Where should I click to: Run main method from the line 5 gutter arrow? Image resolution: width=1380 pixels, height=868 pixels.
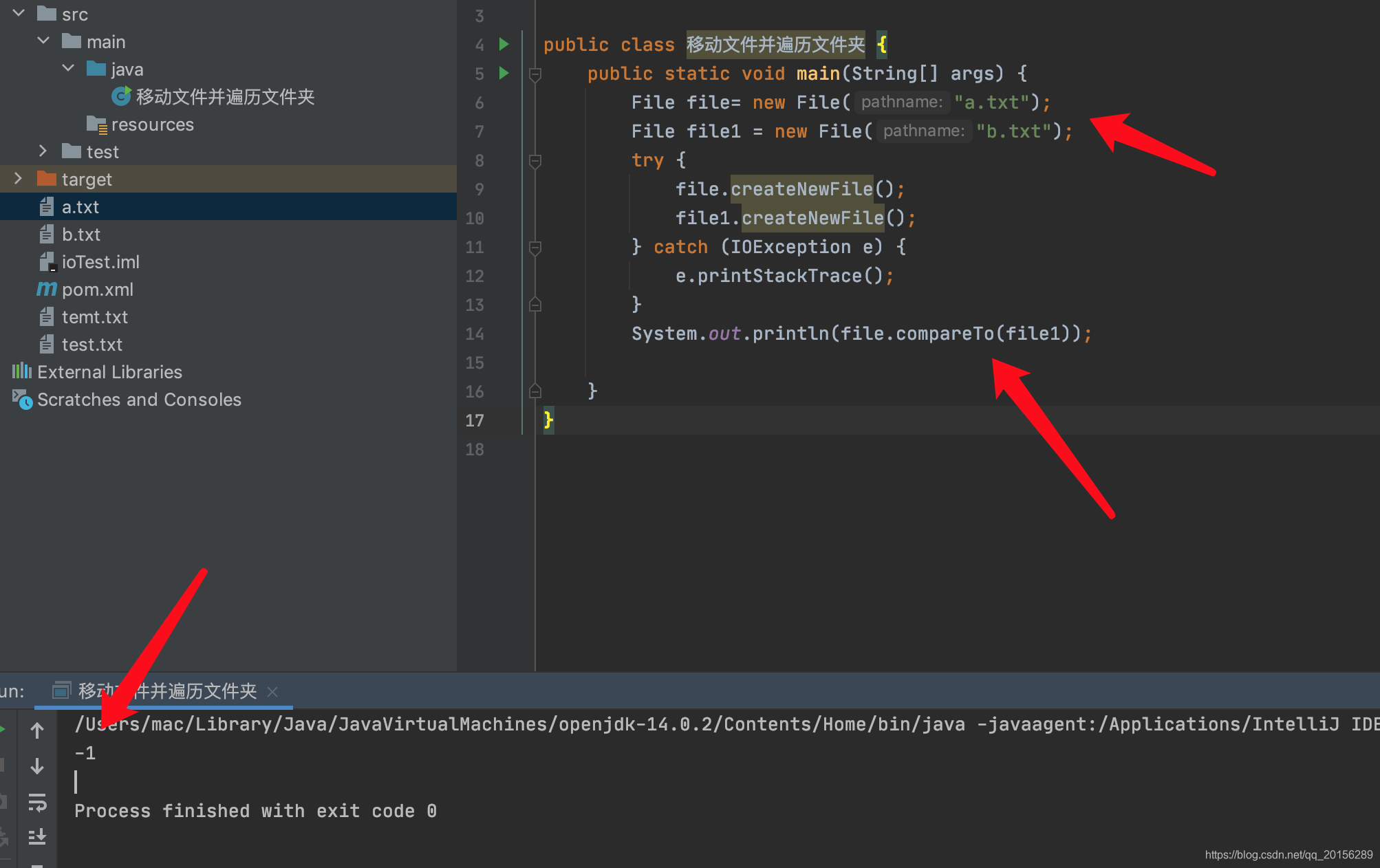(504, 73)
